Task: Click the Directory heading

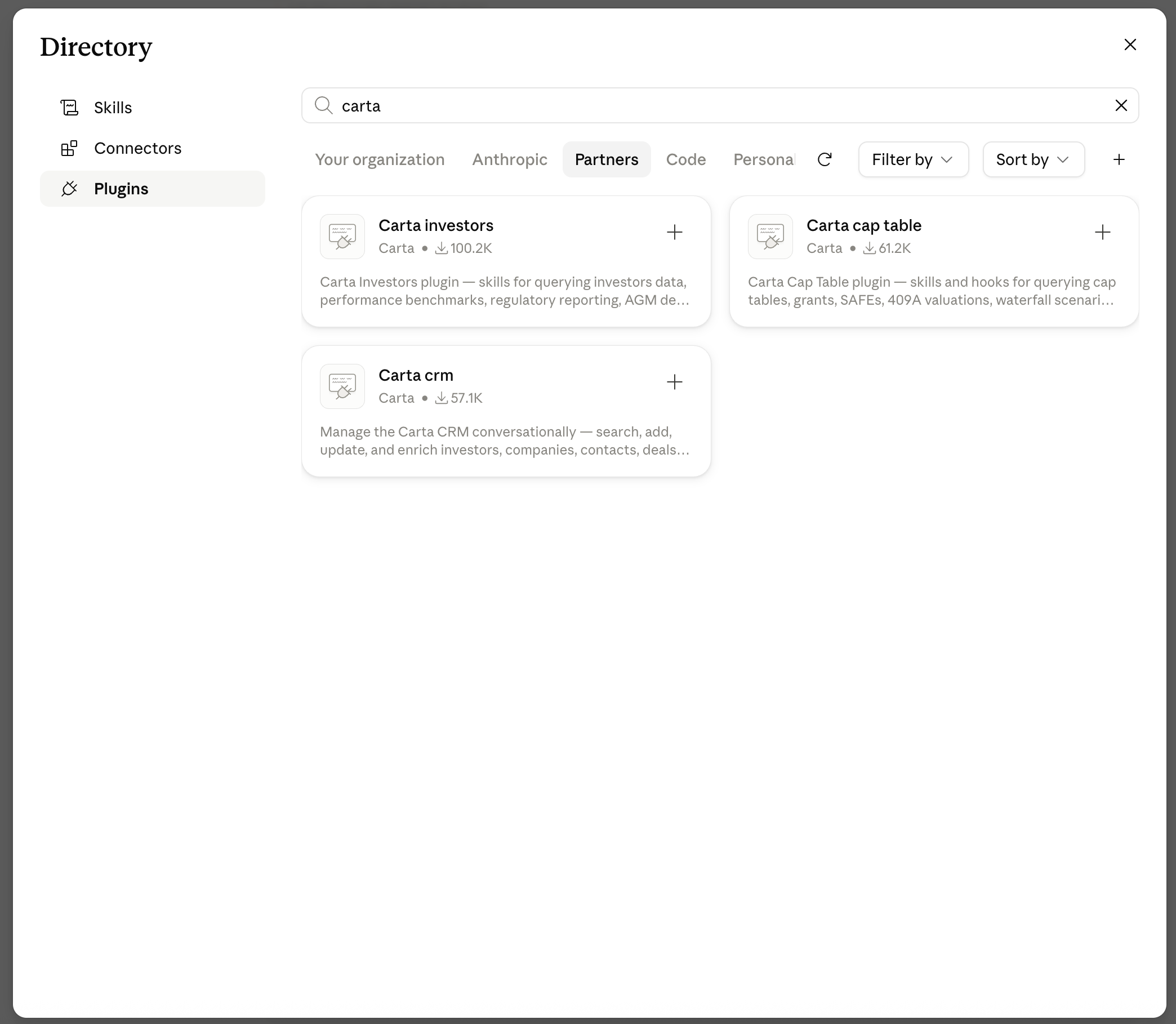Action: (96, 47)
